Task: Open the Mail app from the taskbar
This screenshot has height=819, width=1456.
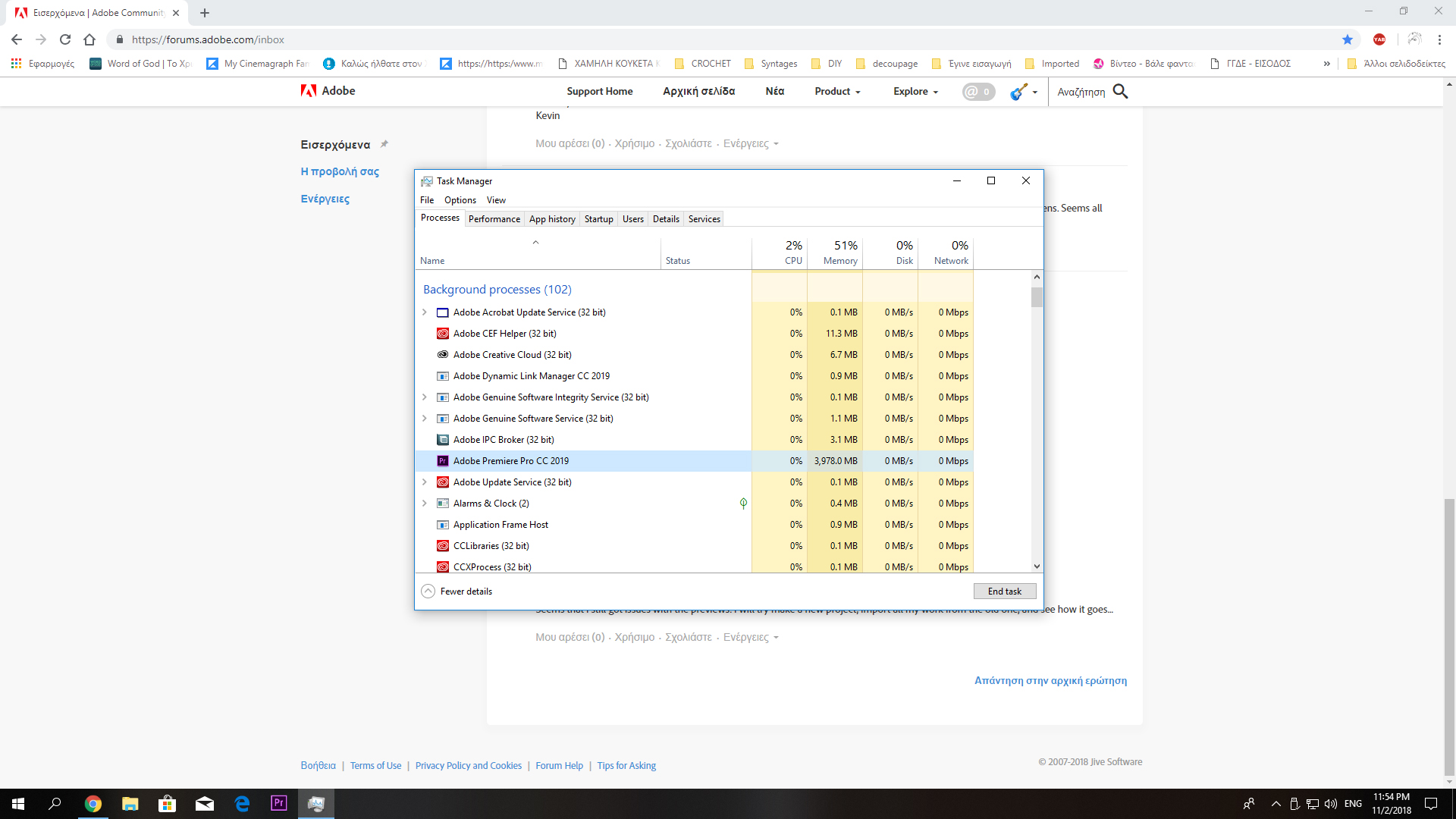Action: (x=205, y=803)
